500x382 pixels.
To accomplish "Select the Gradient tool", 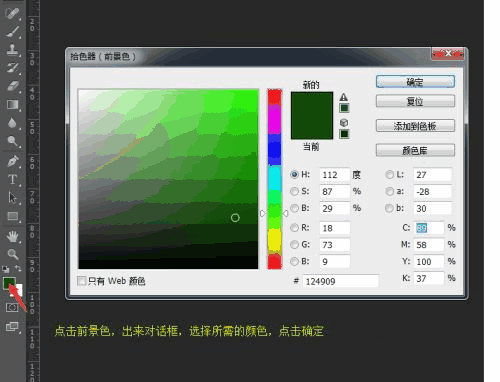I will pyautogui.click(x=12, y=105).
